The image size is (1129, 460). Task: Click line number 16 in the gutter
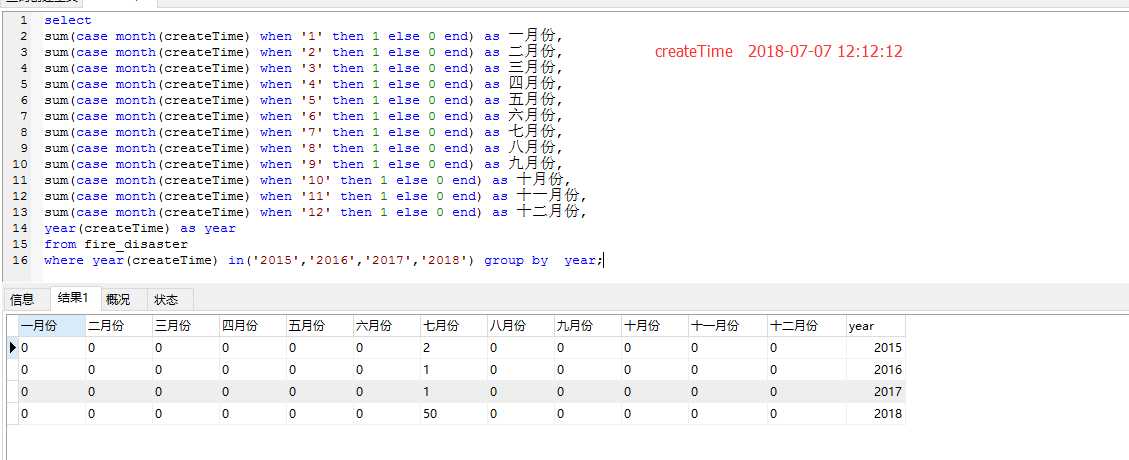[20, 260]
